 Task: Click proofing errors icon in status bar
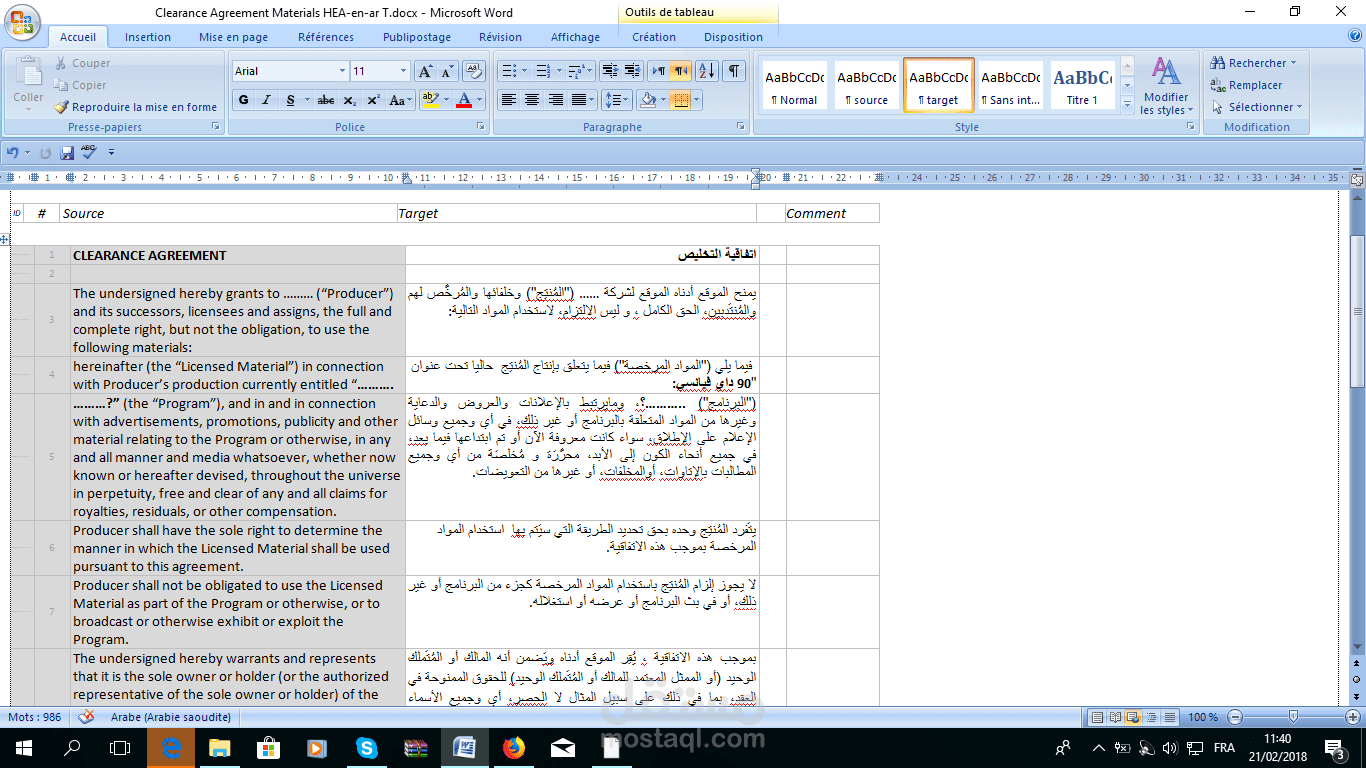point(87,717)
